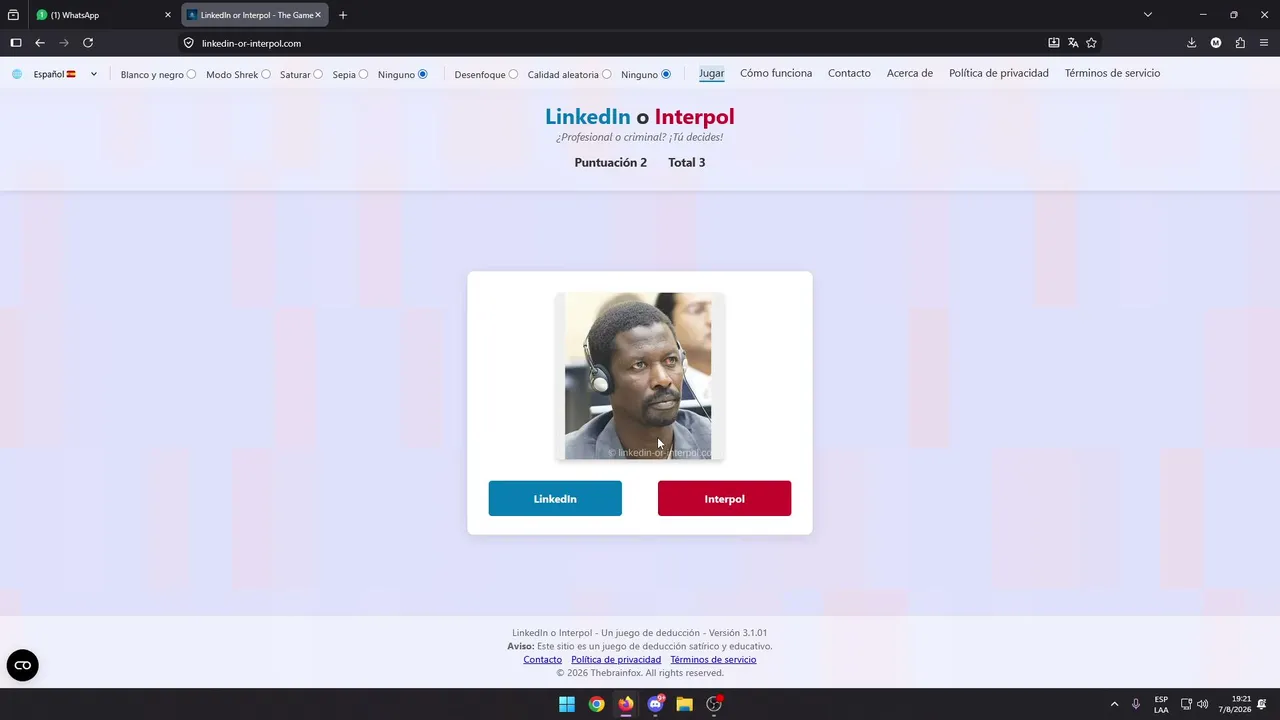Open the Windows Start menu
Screen dimensions: 1280x720
[567, 704]
